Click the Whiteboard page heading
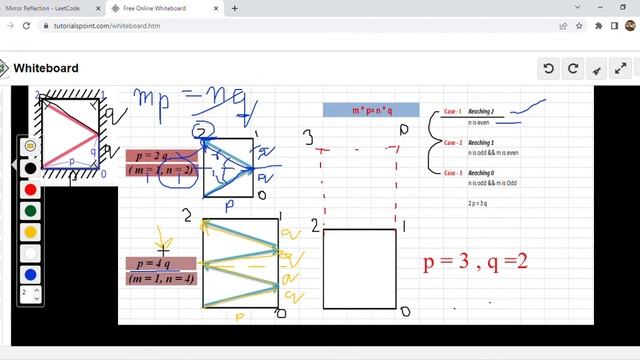640x360 pixels. coord(46,68)
